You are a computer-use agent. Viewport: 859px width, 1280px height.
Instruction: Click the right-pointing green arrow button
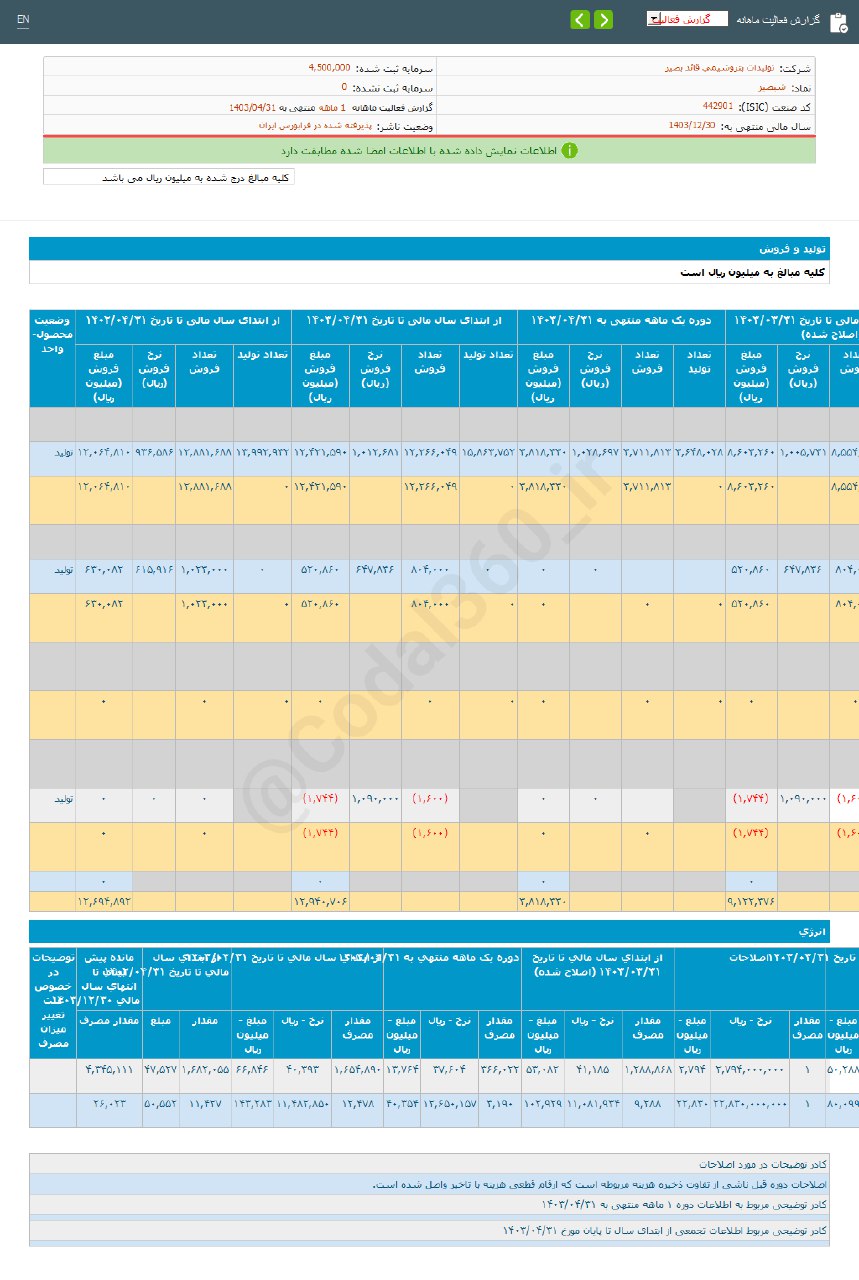pos(603,20)
